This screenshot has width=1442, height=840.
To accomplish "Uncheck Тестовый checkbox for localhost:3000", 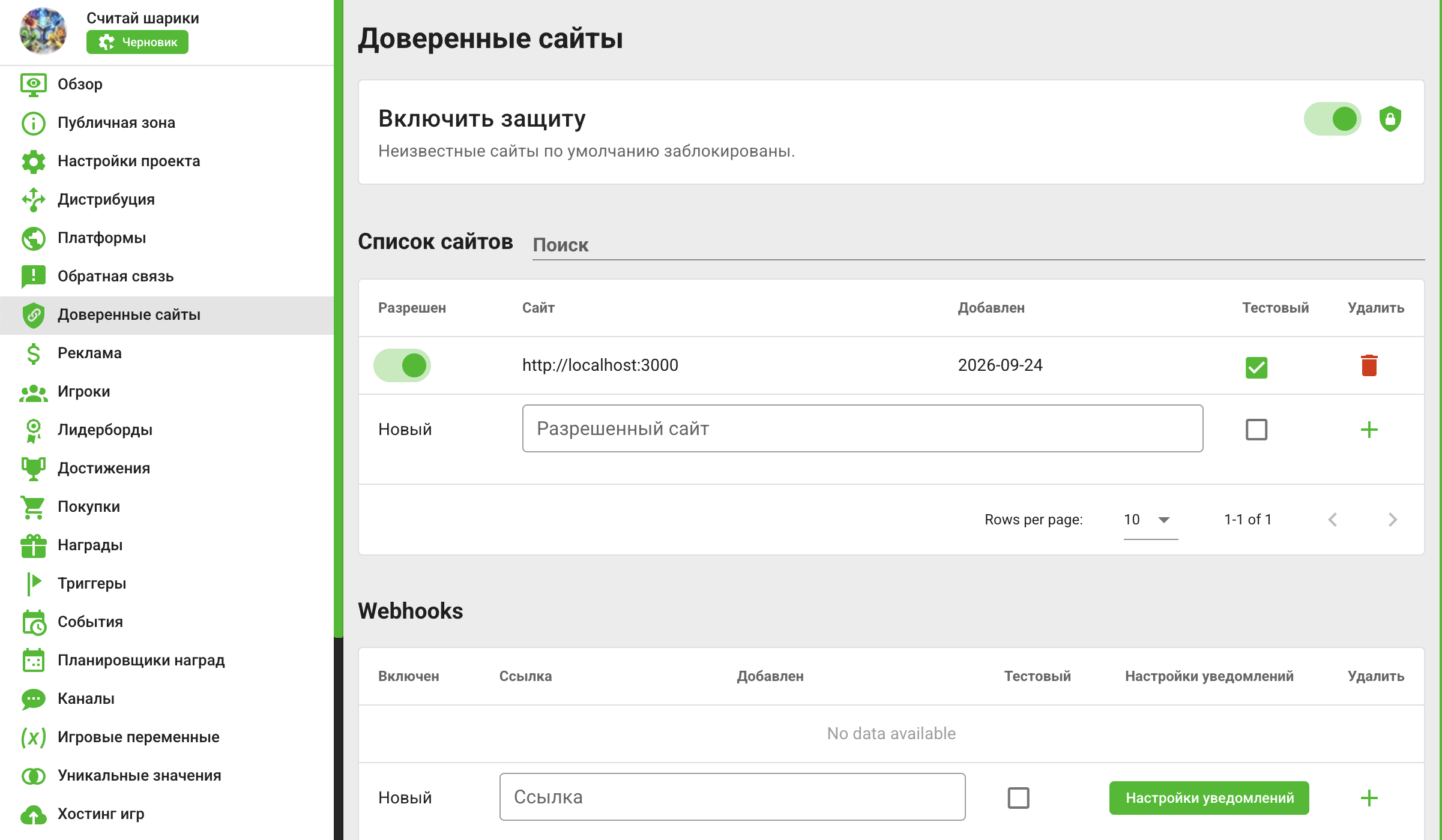I will click(x=1256, y=367).
